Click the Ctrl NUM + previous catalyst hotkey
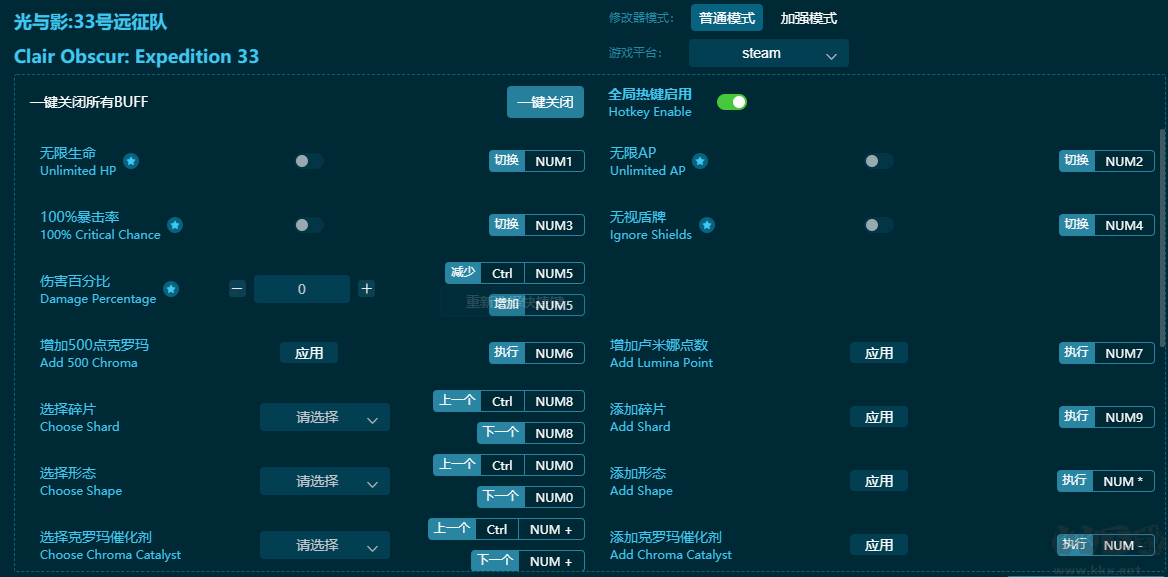Image resolution: width=1168 pixels, height=577 pixels. [507, 529]
